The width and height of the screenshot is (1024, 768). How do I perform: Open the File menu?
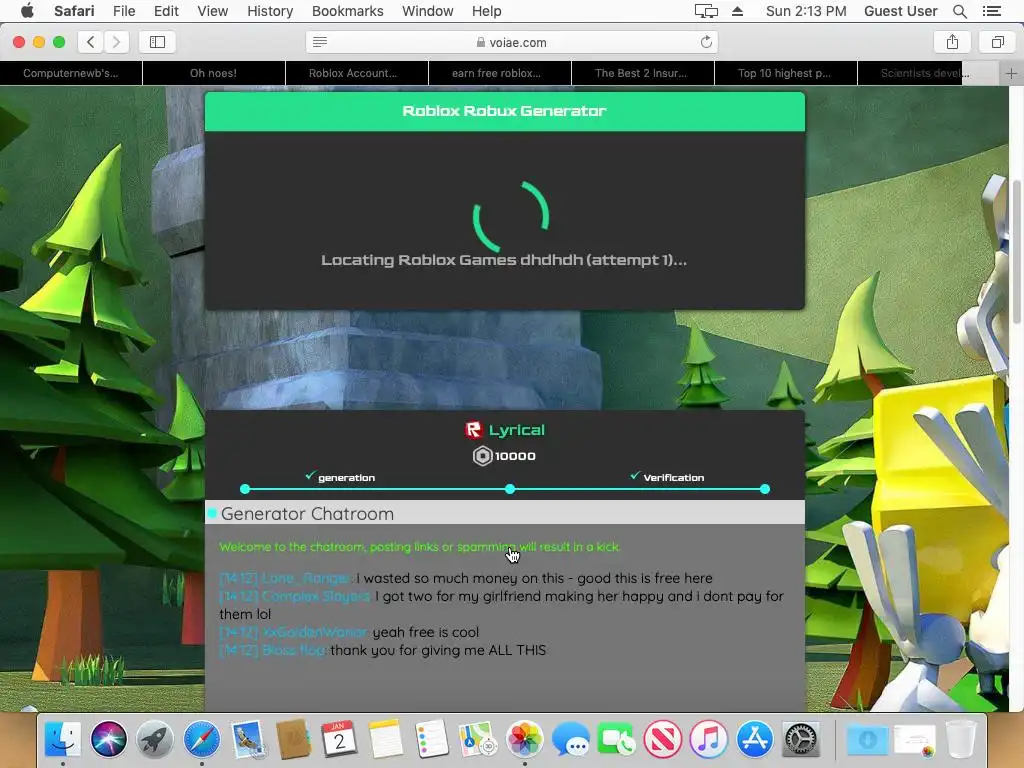click(123, 11)
